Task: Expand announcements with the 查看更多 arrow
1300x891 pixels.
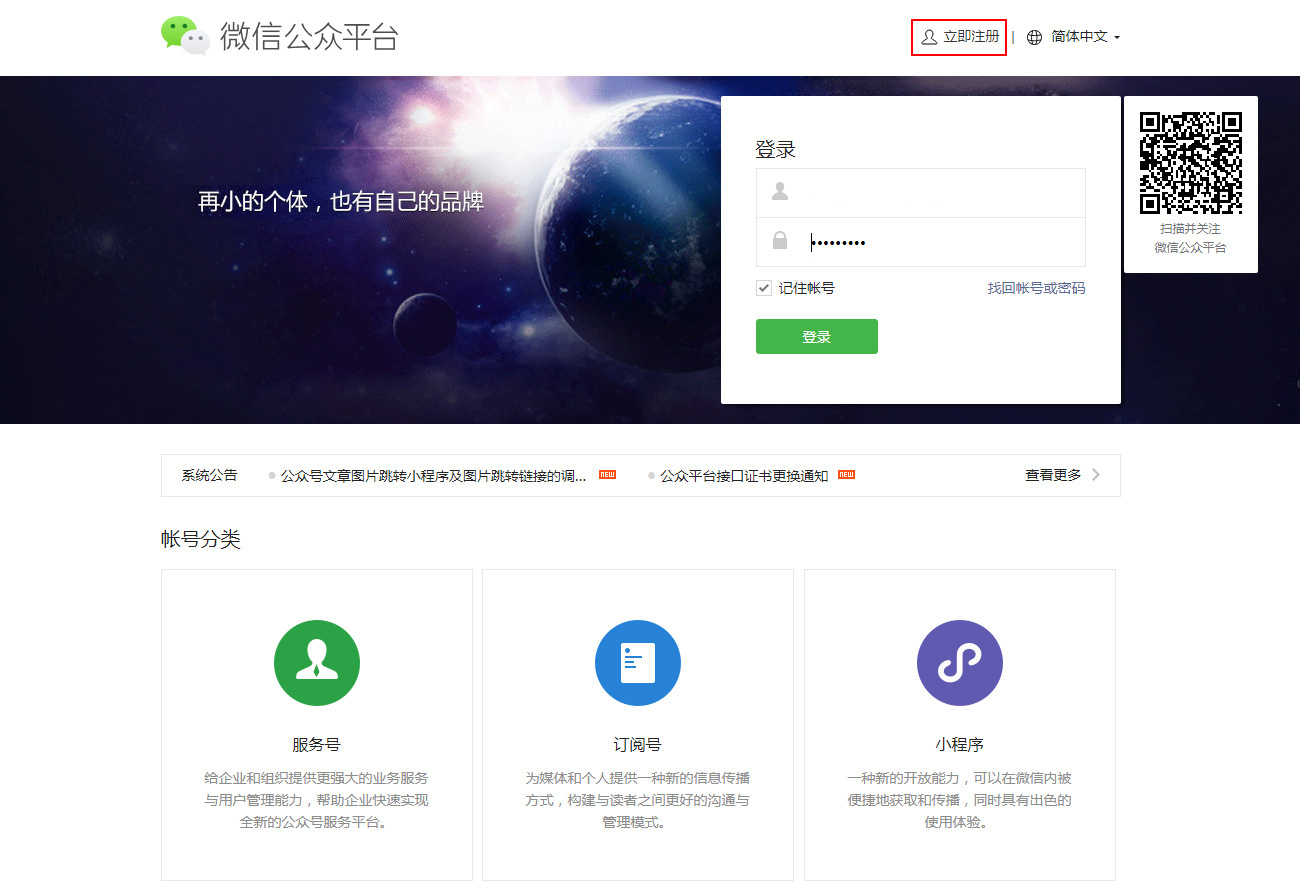Action: click(1096, 475)
